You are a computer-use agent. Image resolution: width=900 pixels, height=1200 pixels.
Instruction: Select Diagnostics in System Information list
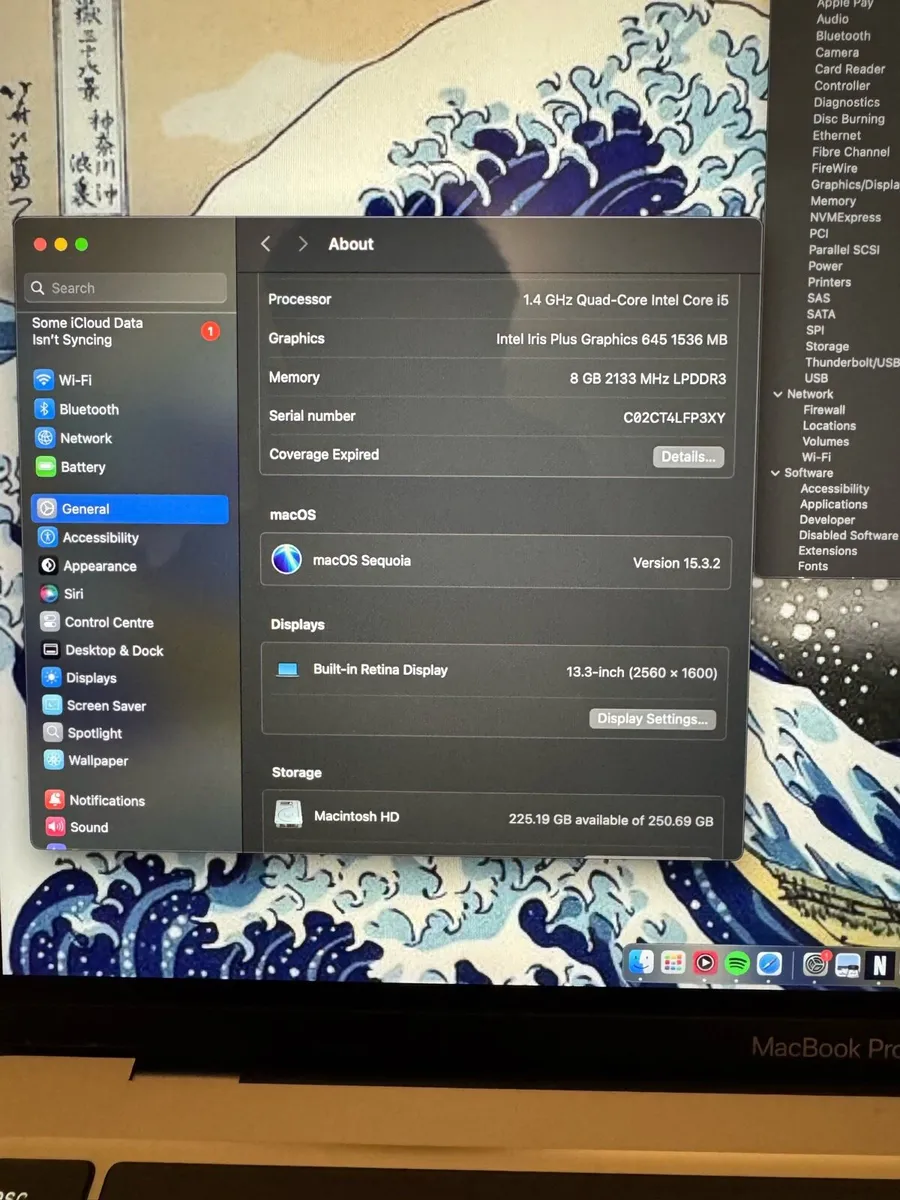[x=847, y=102]
